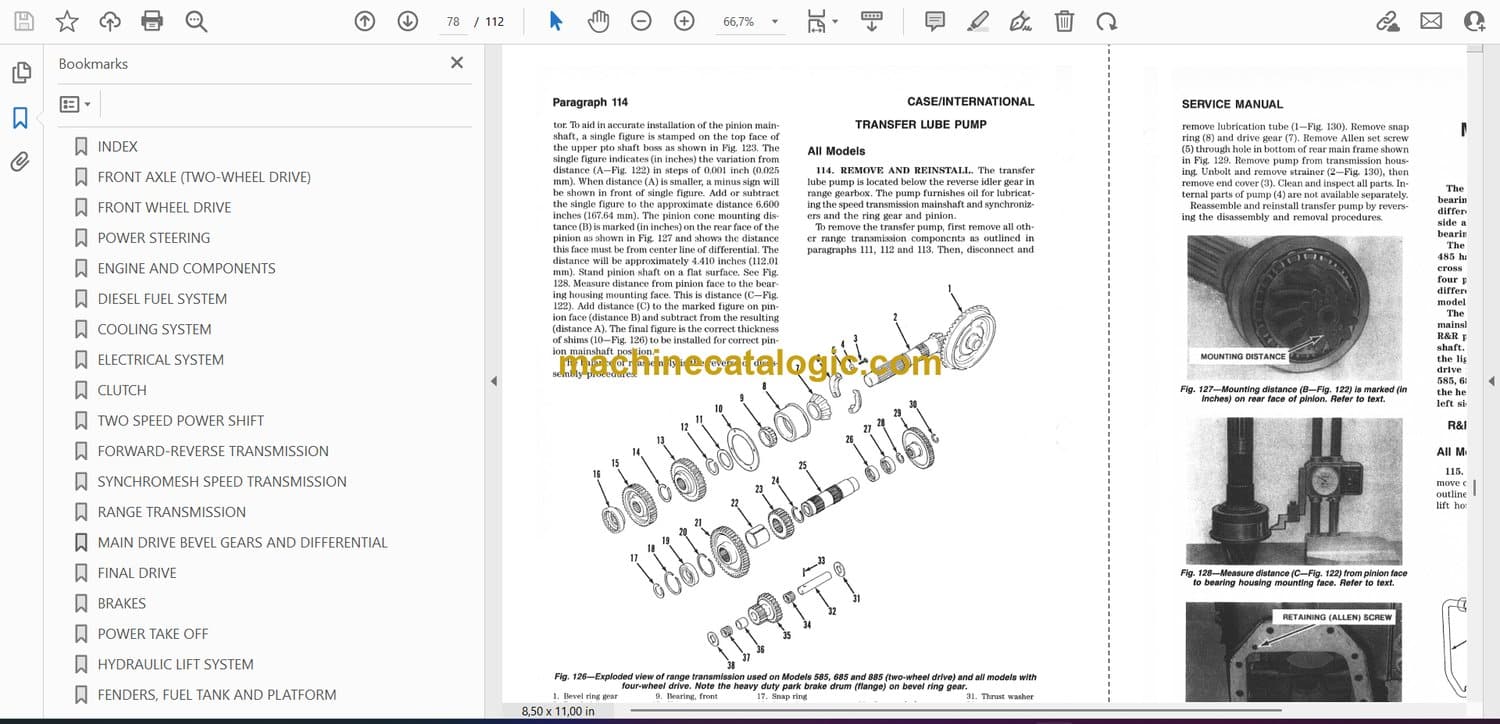Go to the FINAL DRIVE bookmark
Image resolution: width=1500 pixels, height=724 pixels.
pyautogui.click(x=137, y=574)
